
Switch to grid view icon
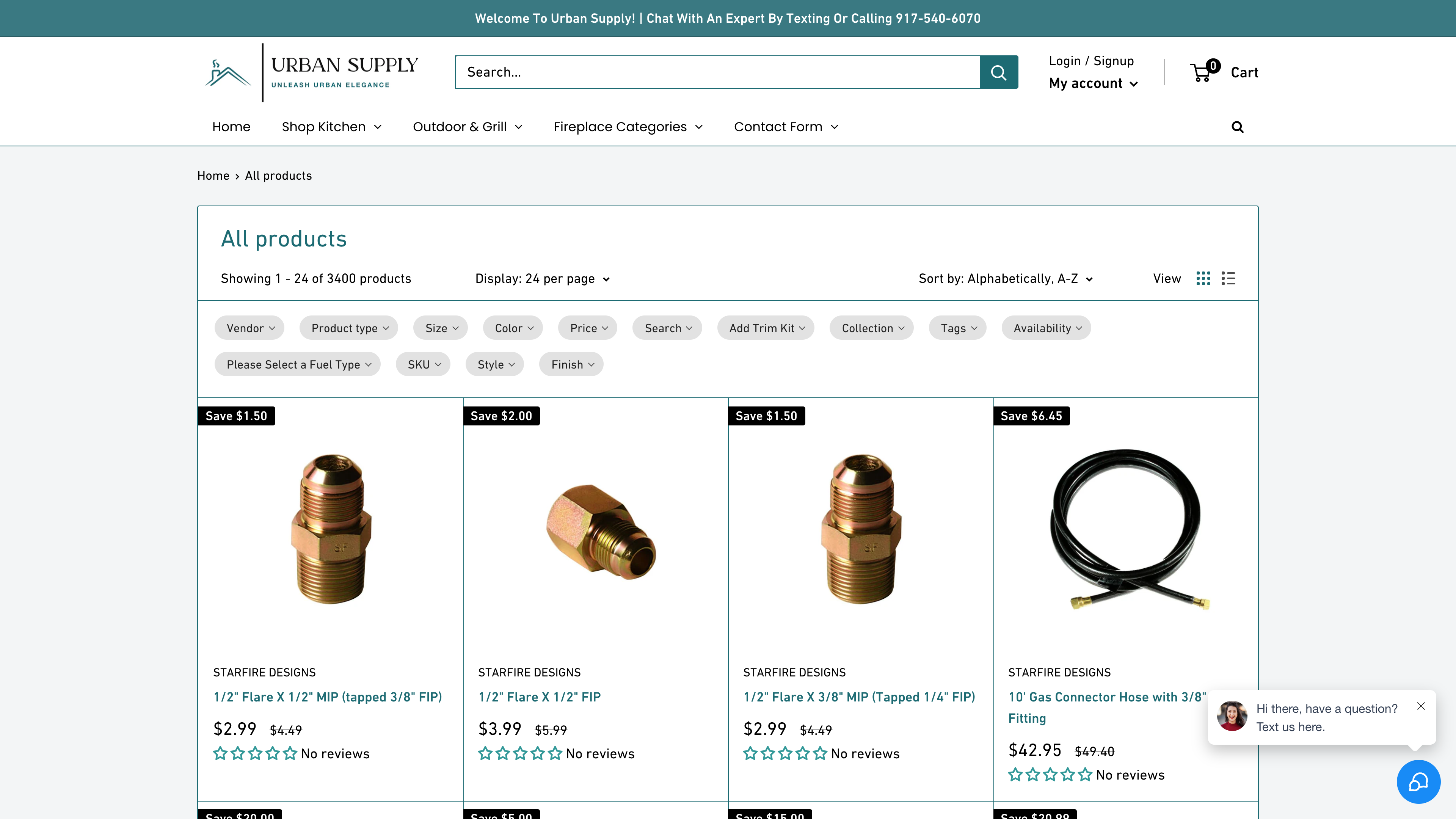tap(1203, 279)
